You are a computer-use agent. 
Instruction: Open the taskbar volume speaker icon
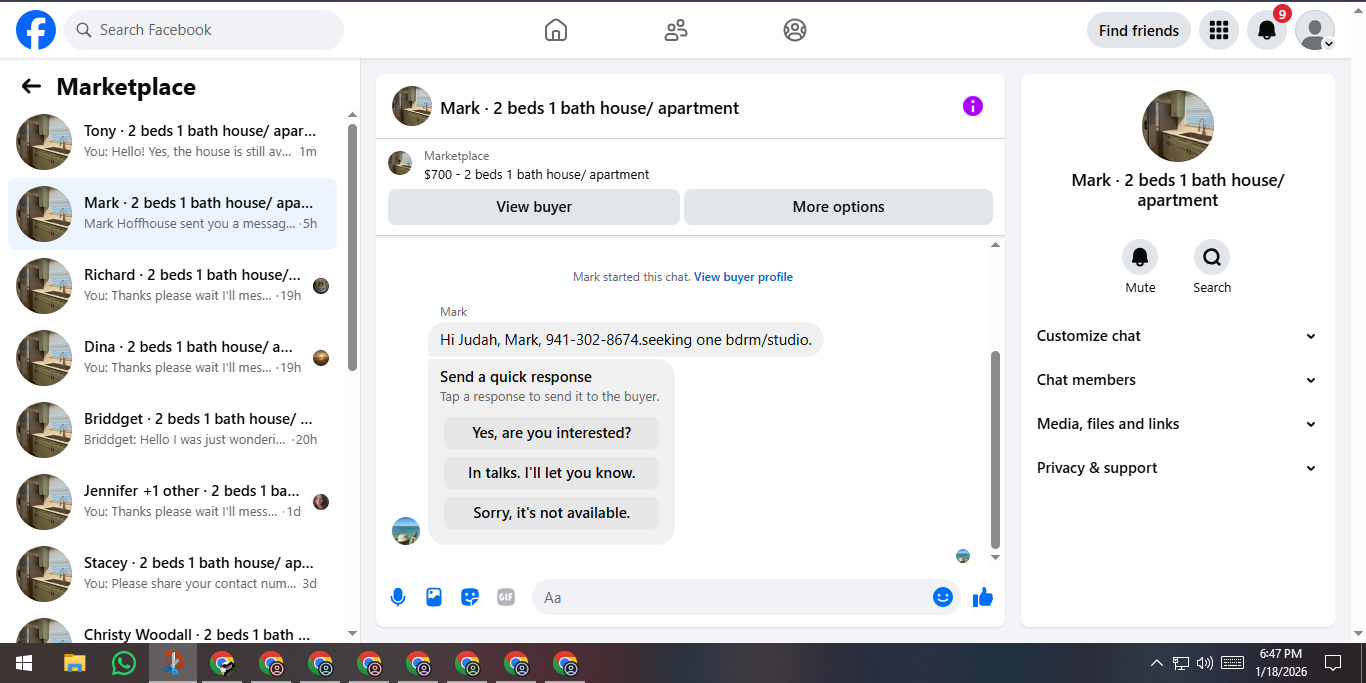pos(1204,663)
